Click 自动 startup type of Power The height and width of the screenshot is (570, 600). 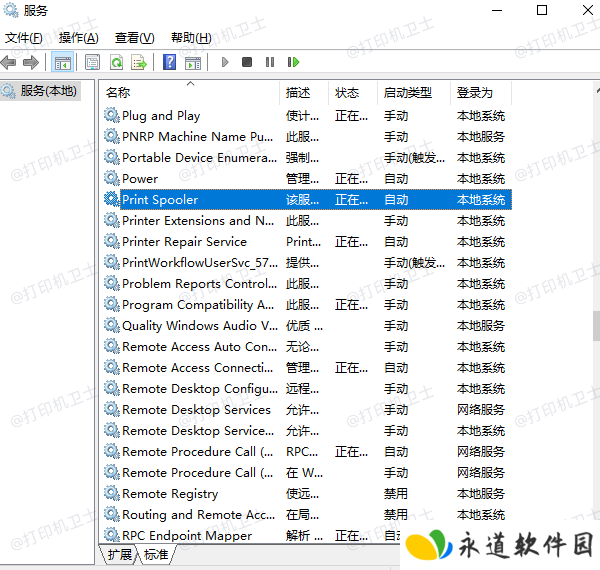point(396,179)
